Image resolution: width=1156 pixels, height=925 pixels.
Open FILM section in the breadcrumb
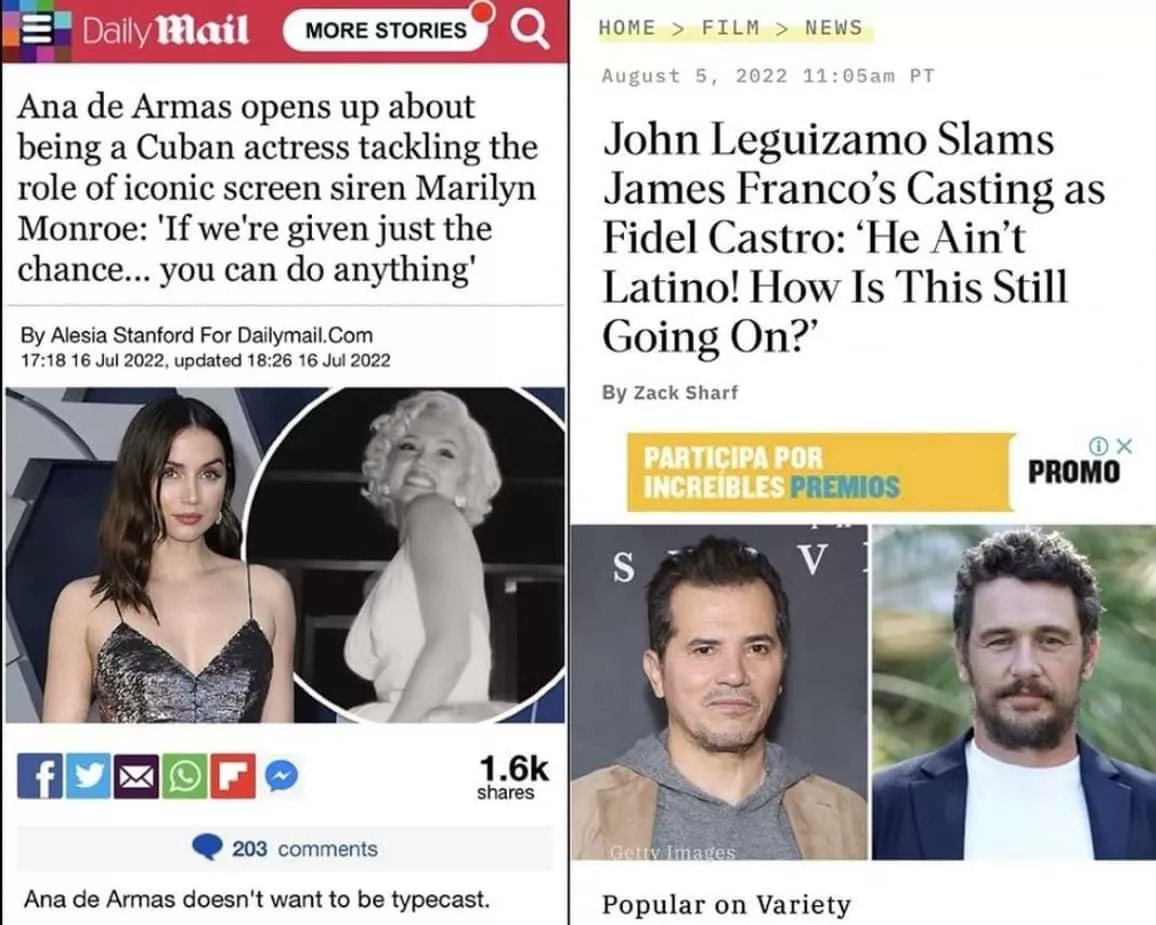730,28
